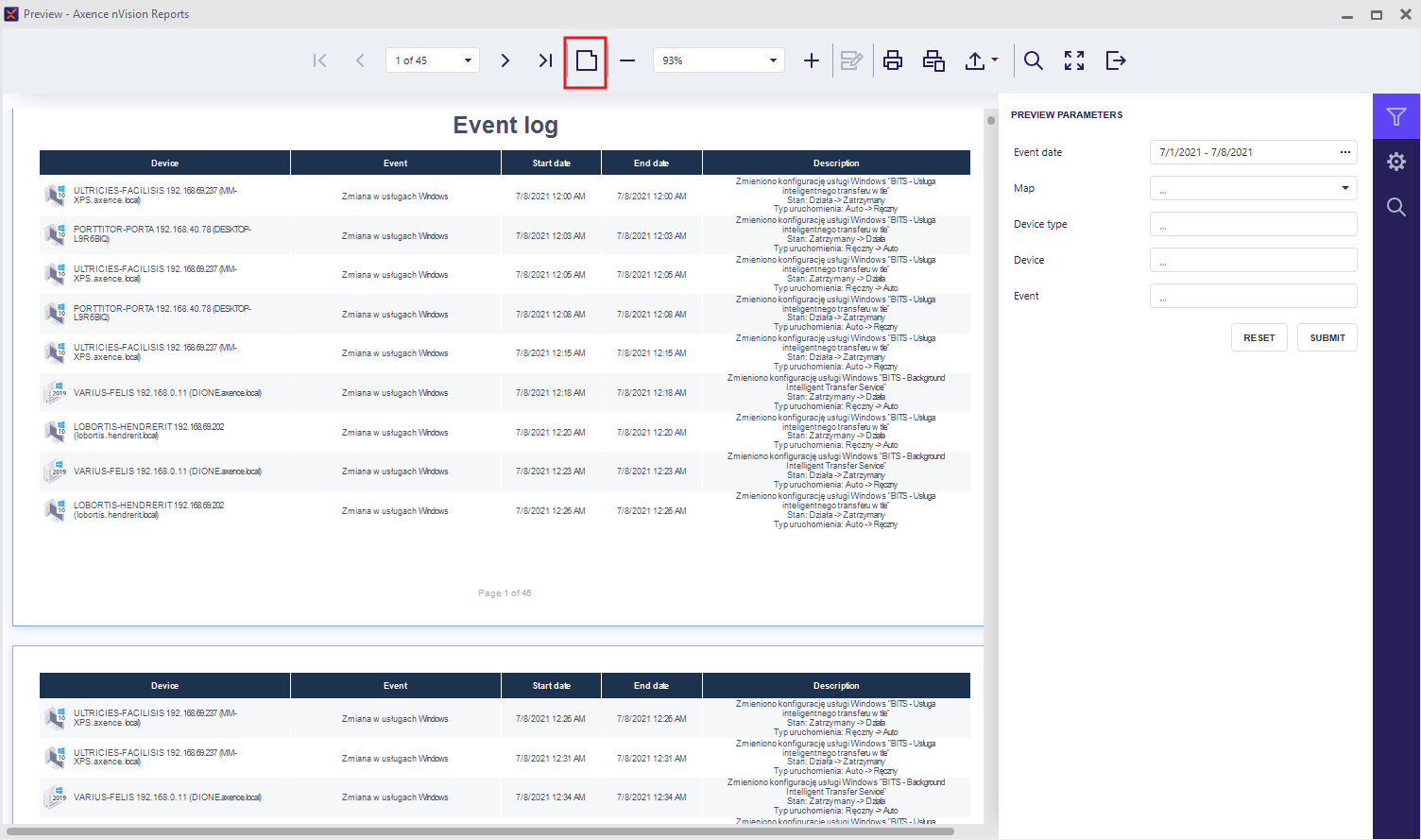The image size is (1421, 840).
Task: Zoom in using the plus icon
Action: click(811, 60)
